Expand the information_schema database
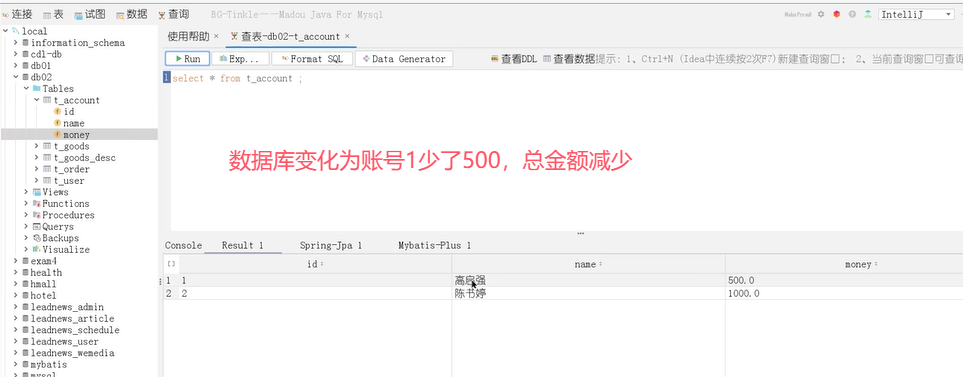Viewport: 963px width, 377px height. [x=15, y=43]
